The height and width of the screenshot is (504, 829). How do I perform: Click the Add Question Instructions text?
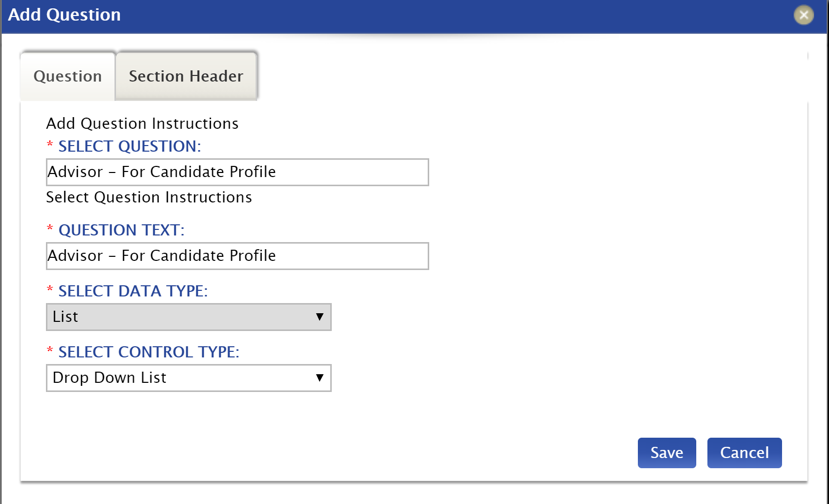tap(142, 124)
